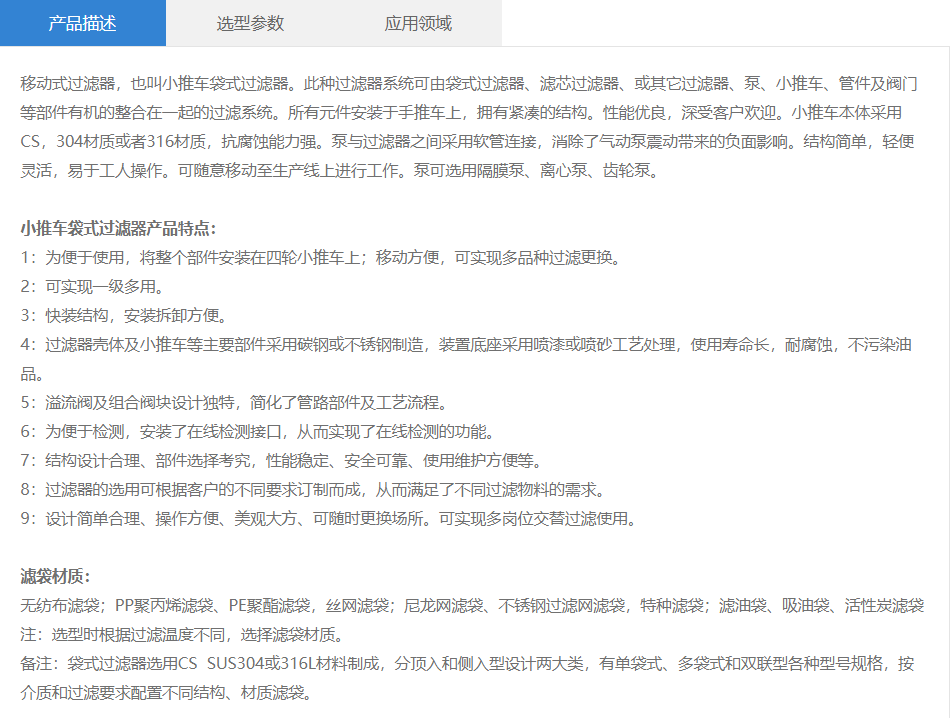Viewport: 952px width, 718px height.
Task: Click feature line 9 设计简单合理
Action: coord(329,519)
